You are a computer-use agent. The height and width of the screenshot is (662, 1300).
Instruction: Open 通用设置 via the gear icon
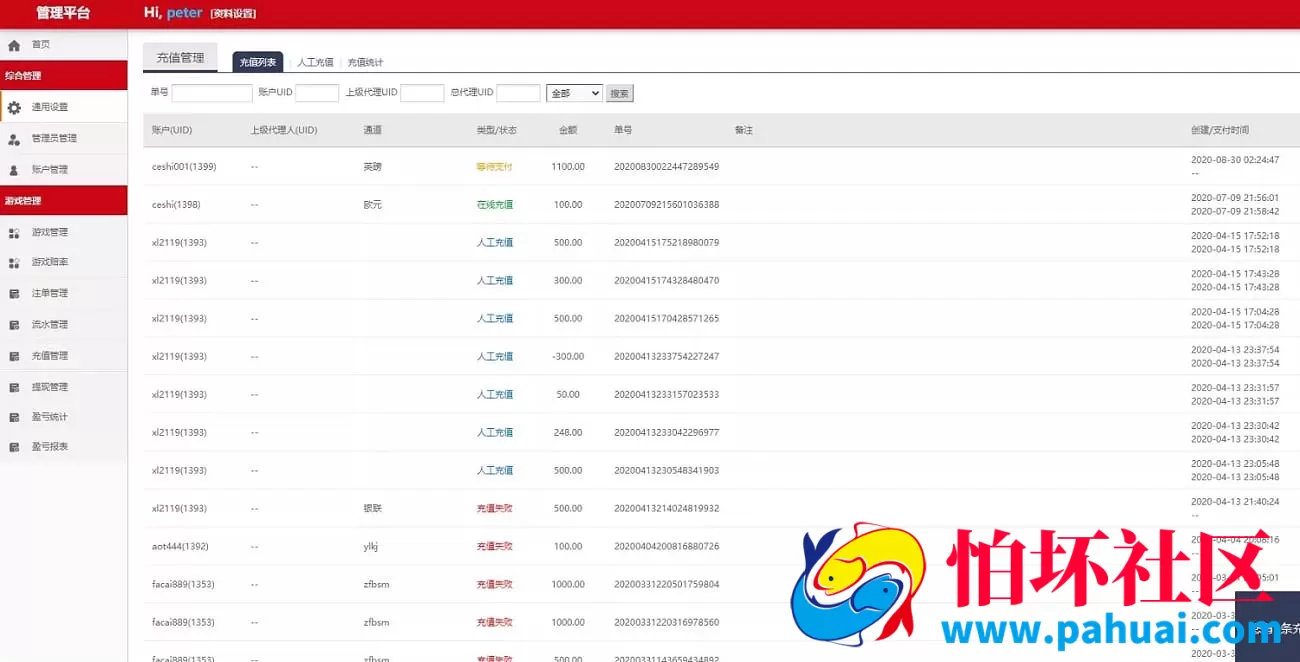pos(14,106)
